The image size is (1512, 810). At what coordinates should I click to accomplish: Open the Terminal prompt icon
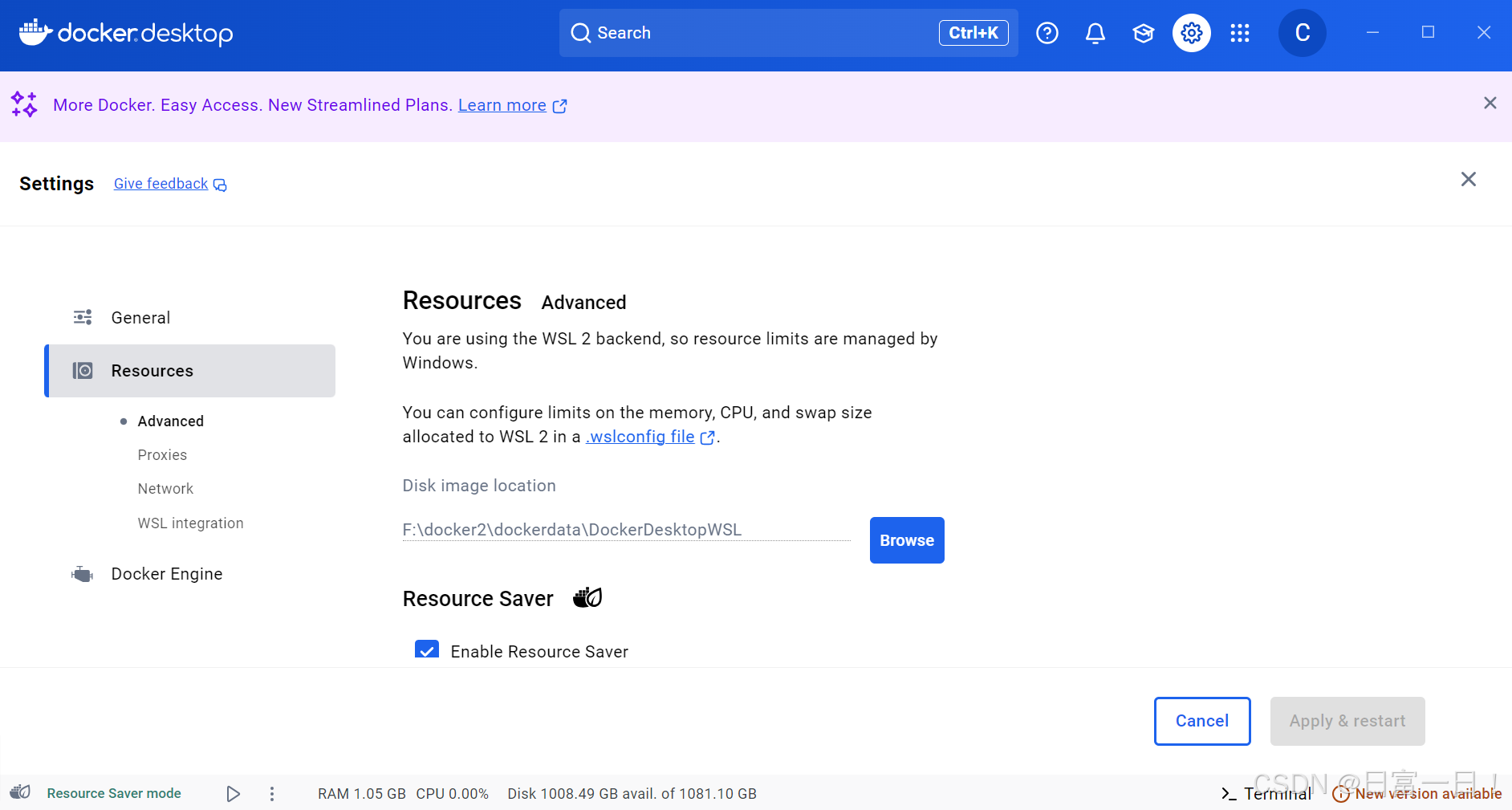pos(1229,794)
